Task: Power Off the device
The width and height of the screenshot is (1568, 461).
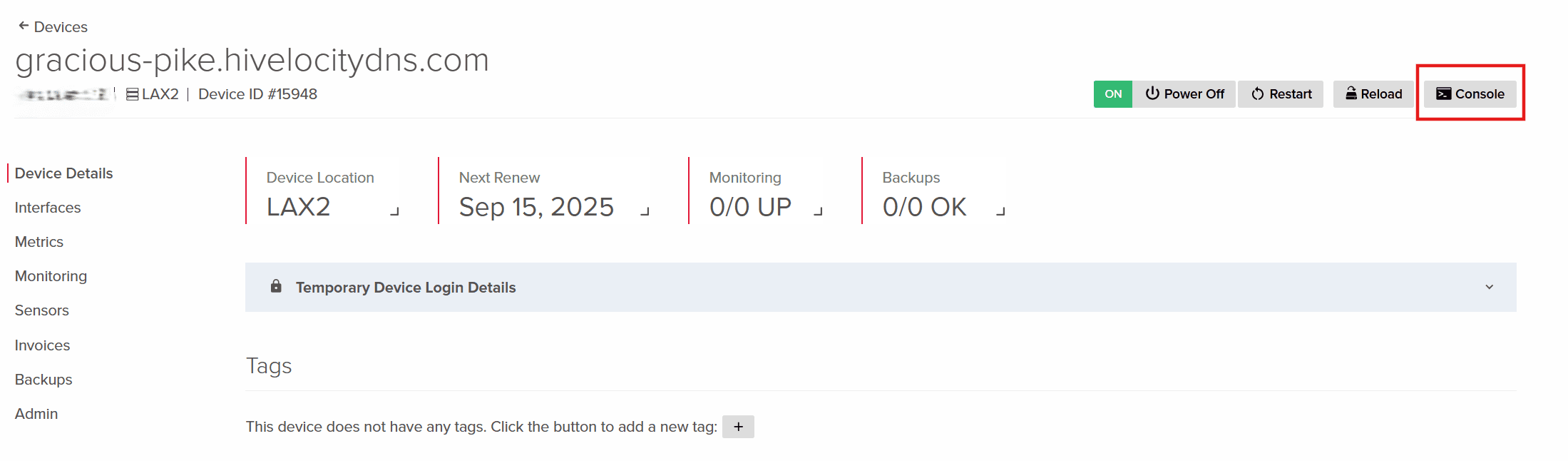Action: [x=1184, y=94]
